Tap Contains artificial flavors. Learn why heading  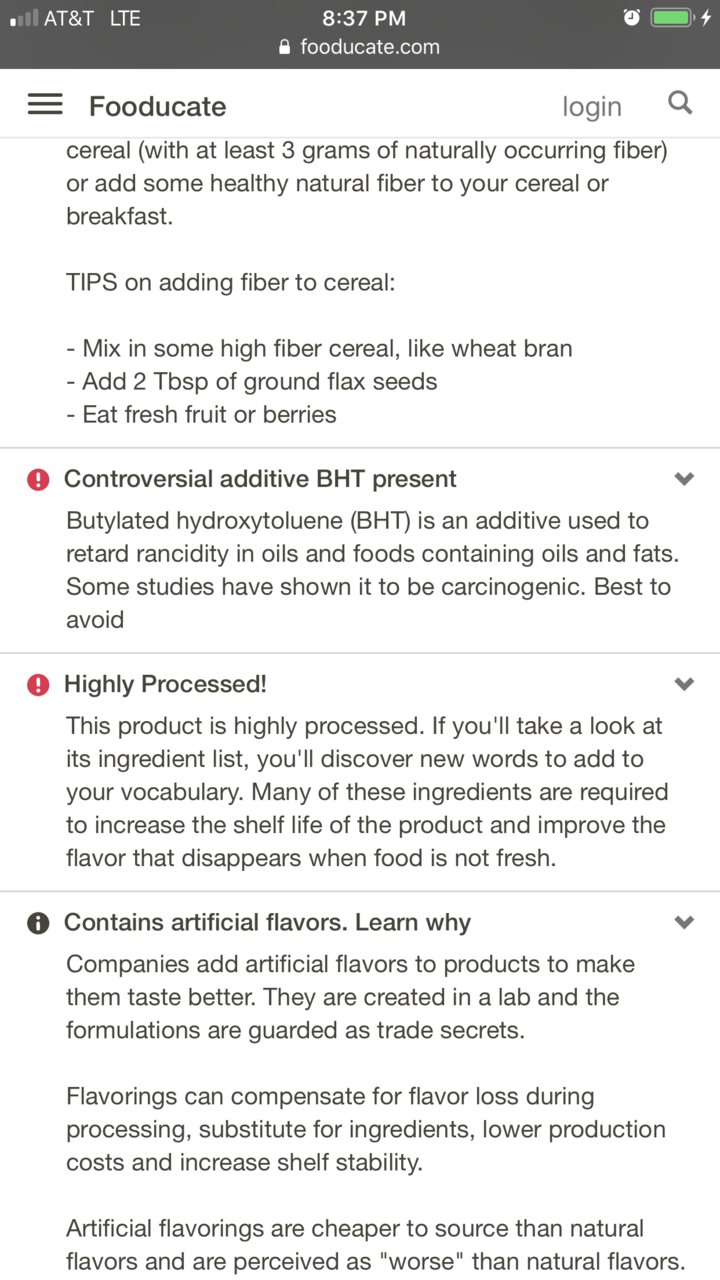[x=267, y=922]
